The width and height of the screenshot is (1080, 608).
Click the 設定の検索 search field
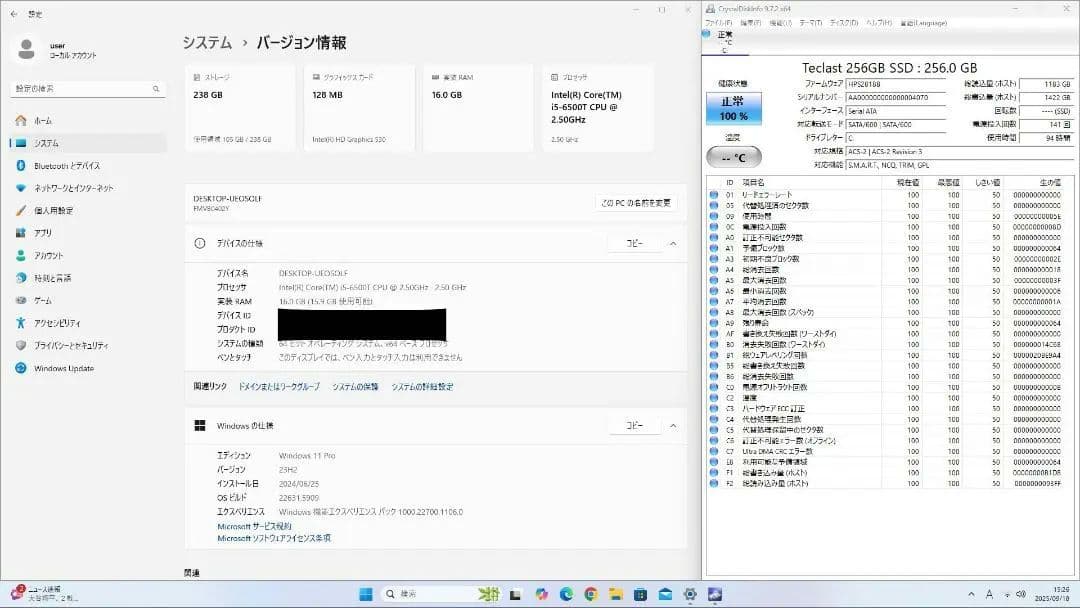(88, 89)
